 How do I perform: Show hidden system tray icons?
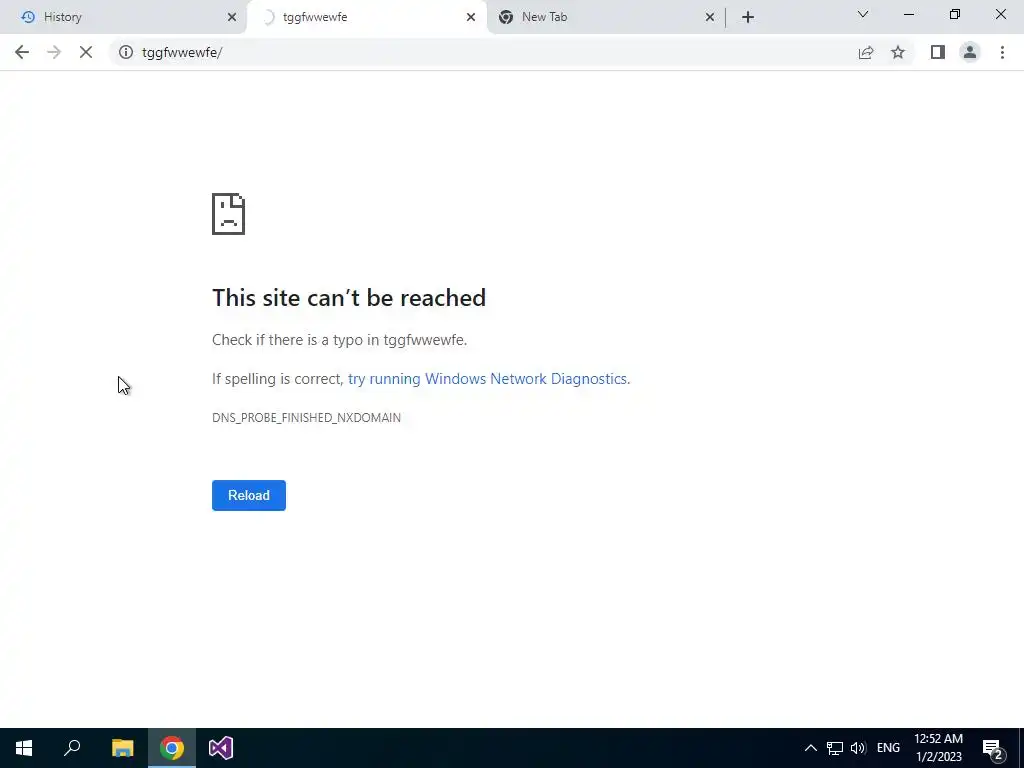pos(810,748)
